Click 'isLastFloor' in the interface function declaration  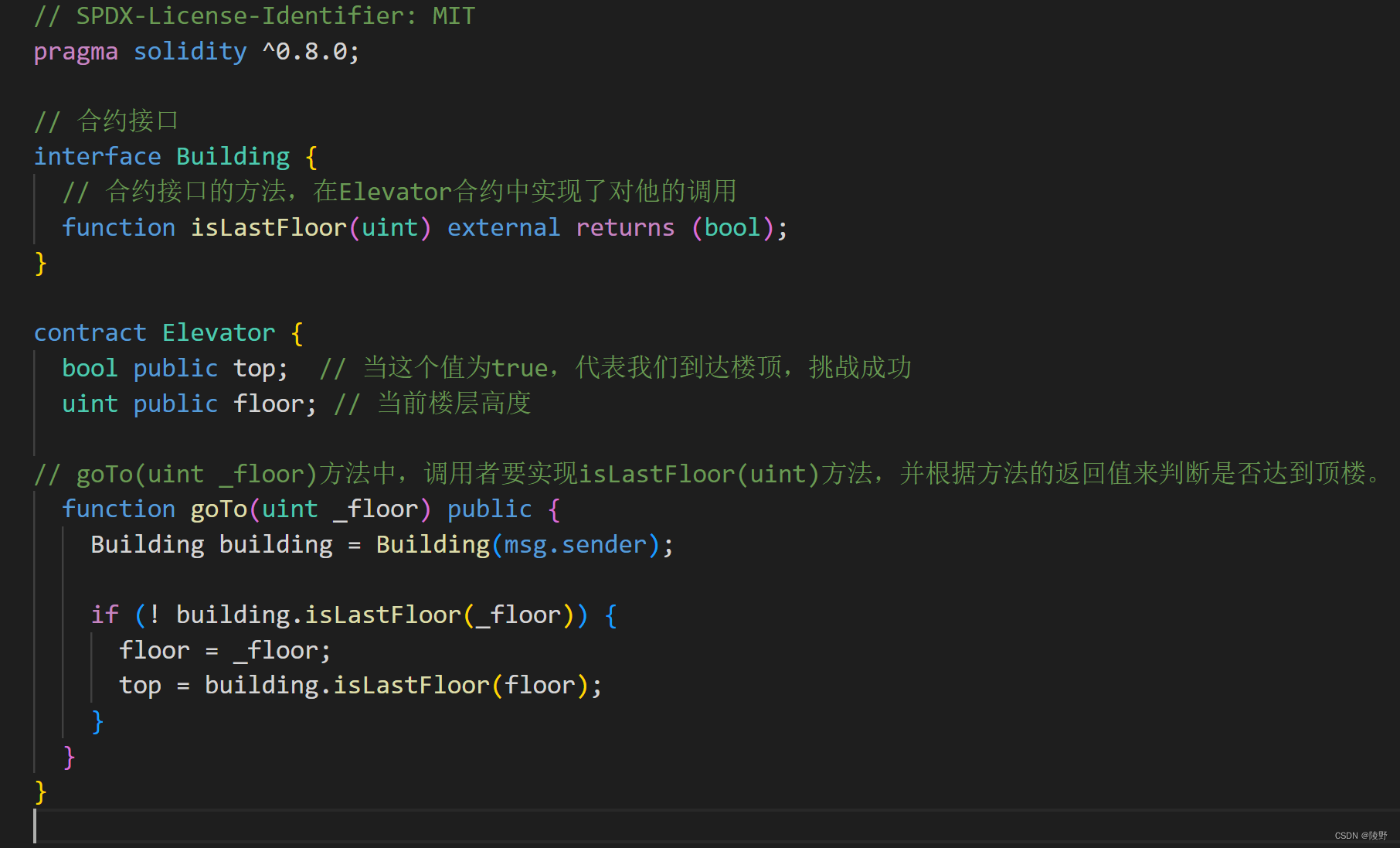tap(269, 228)
